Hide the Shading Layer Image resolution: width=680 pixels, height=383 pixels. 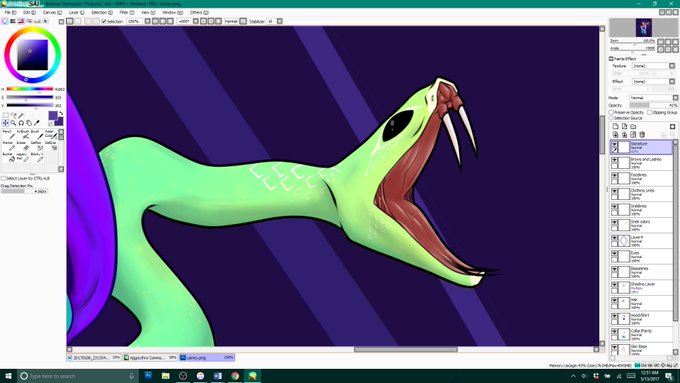coord(615,285)
